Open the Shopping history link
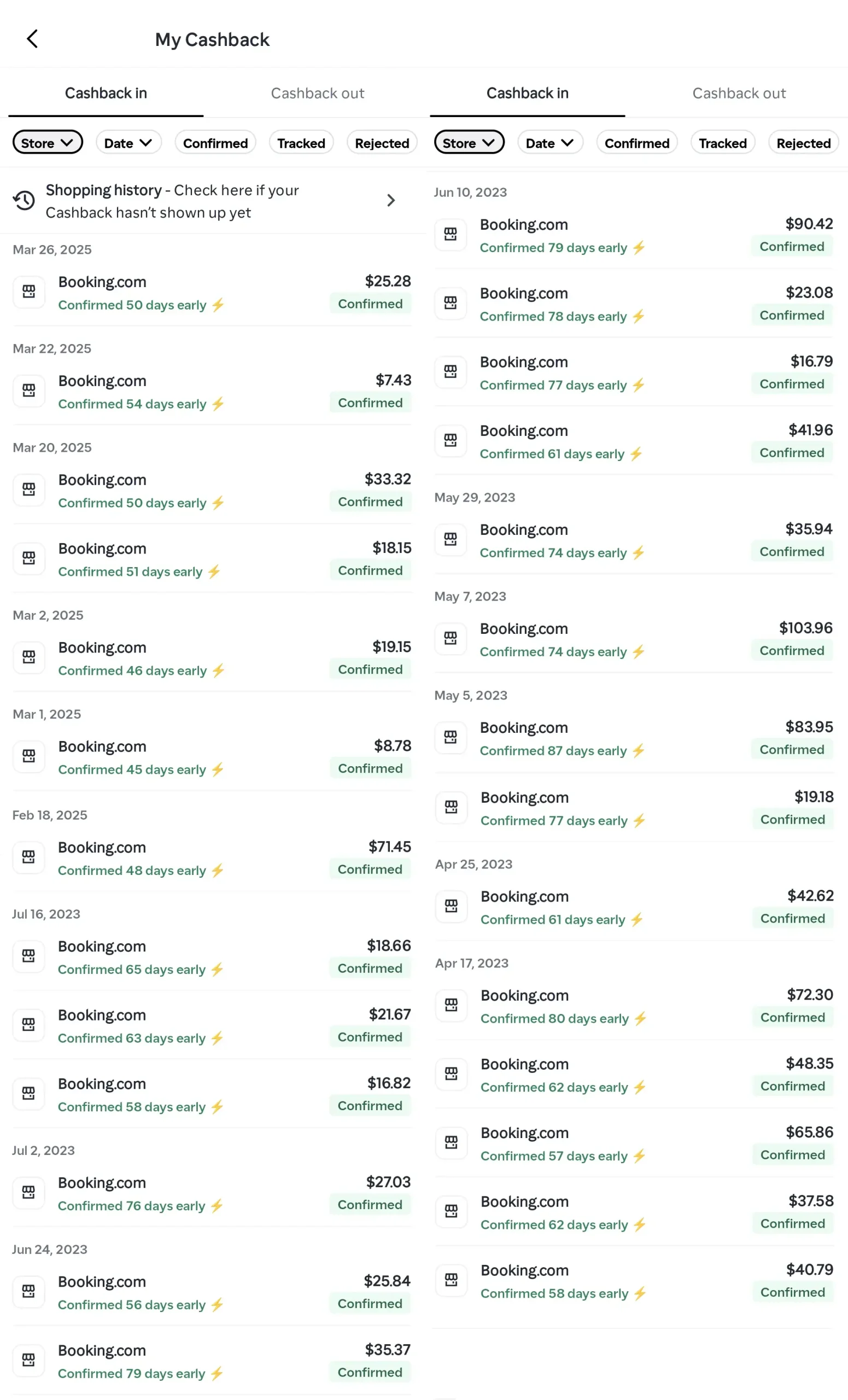 point(172,201)
